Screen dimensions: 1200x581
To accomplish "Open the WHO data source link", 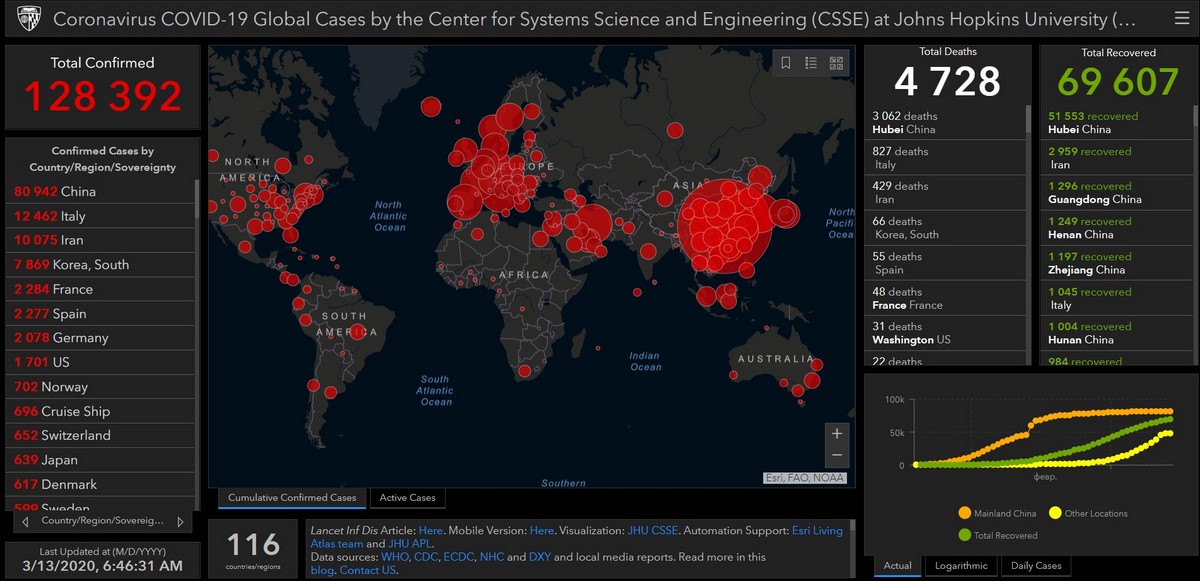I will tap(396, 557).
